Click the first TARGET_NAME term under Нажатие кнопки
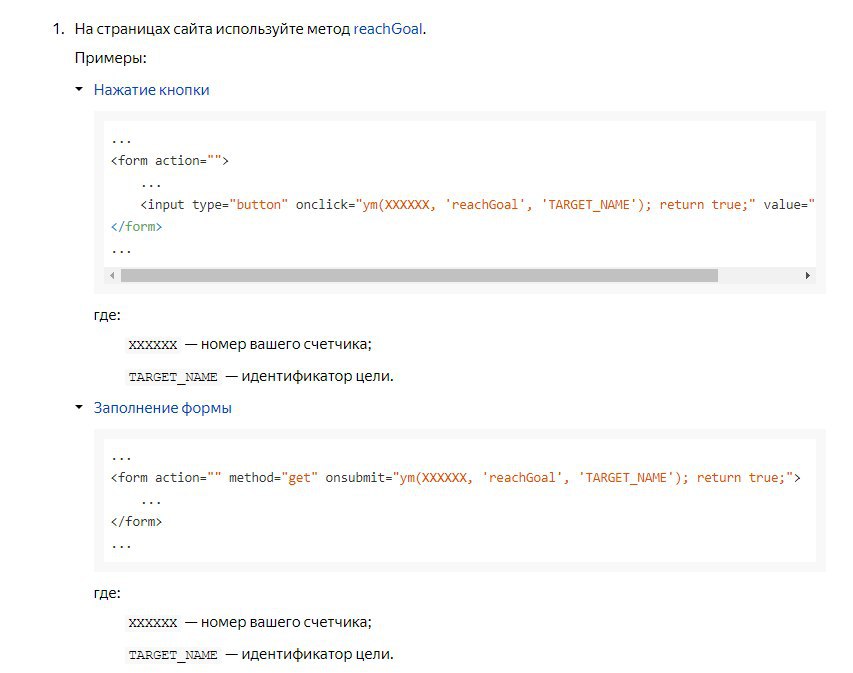 173,377
